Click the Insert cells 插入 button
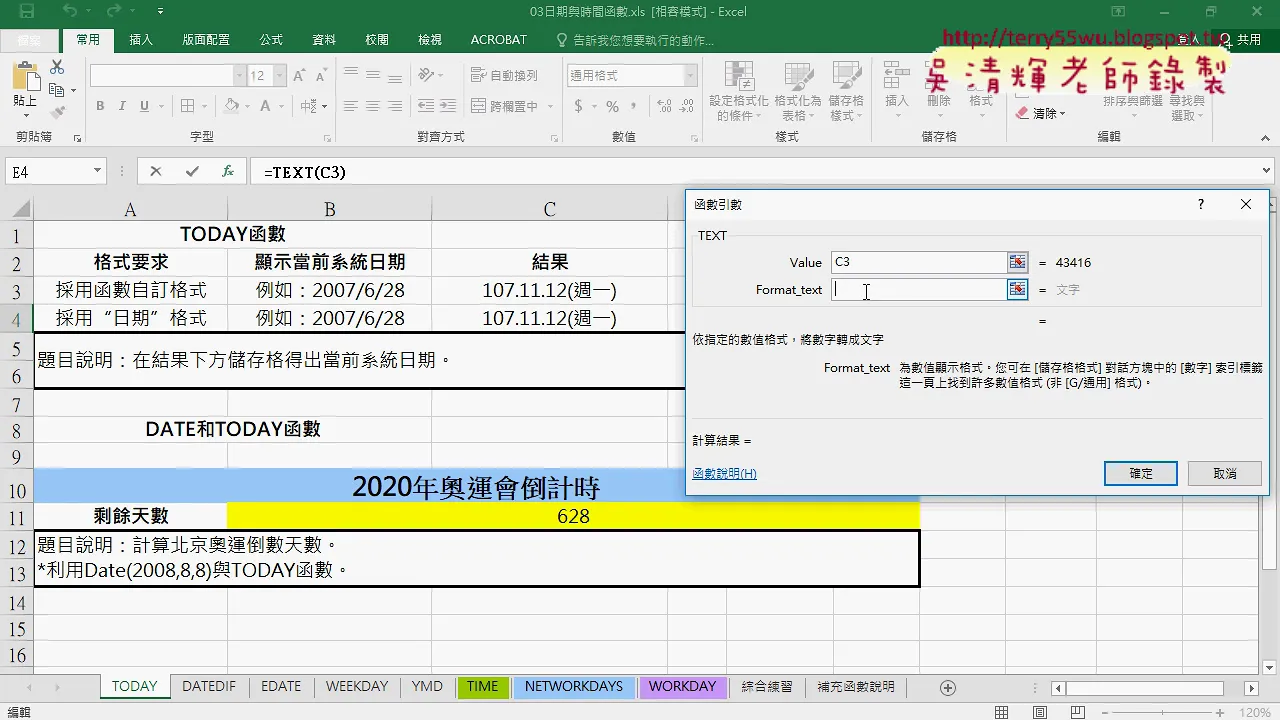The width and height of the screenshot is (1280, 720). 897,91
